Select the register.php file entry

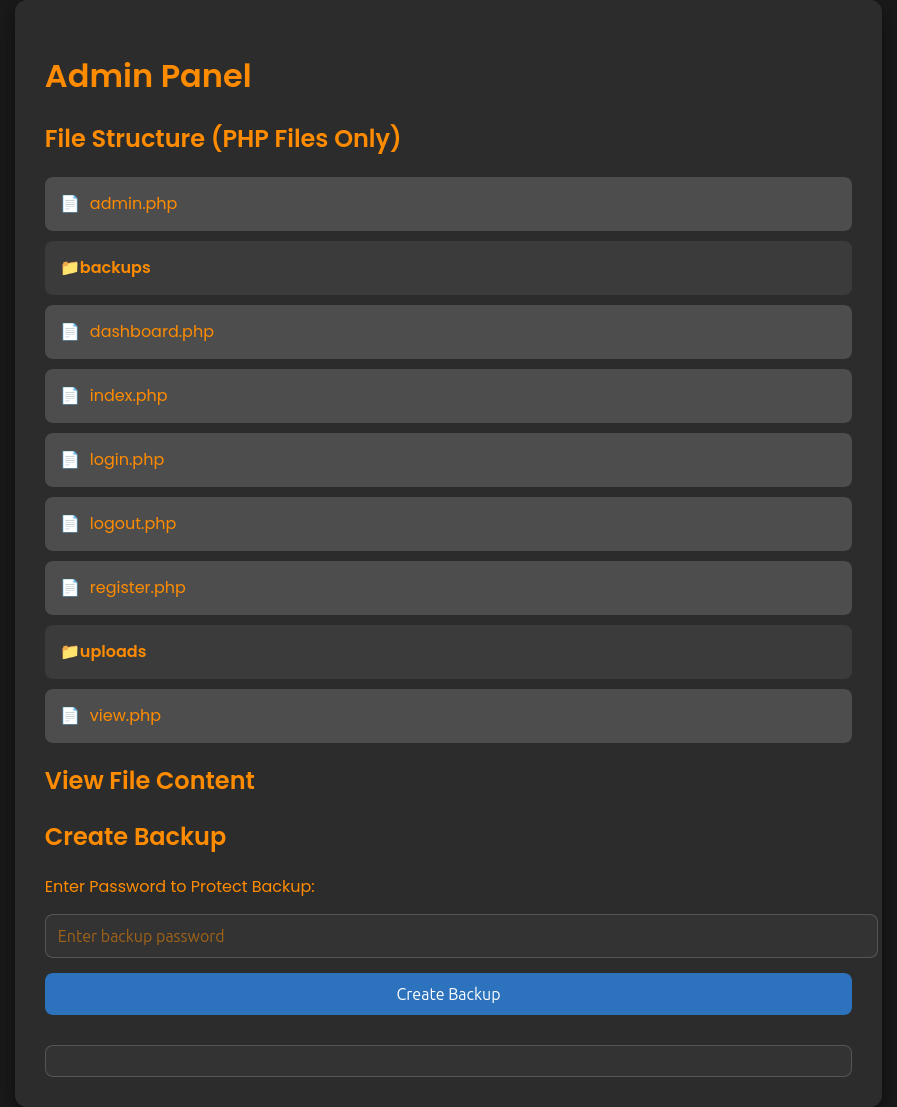137,588
